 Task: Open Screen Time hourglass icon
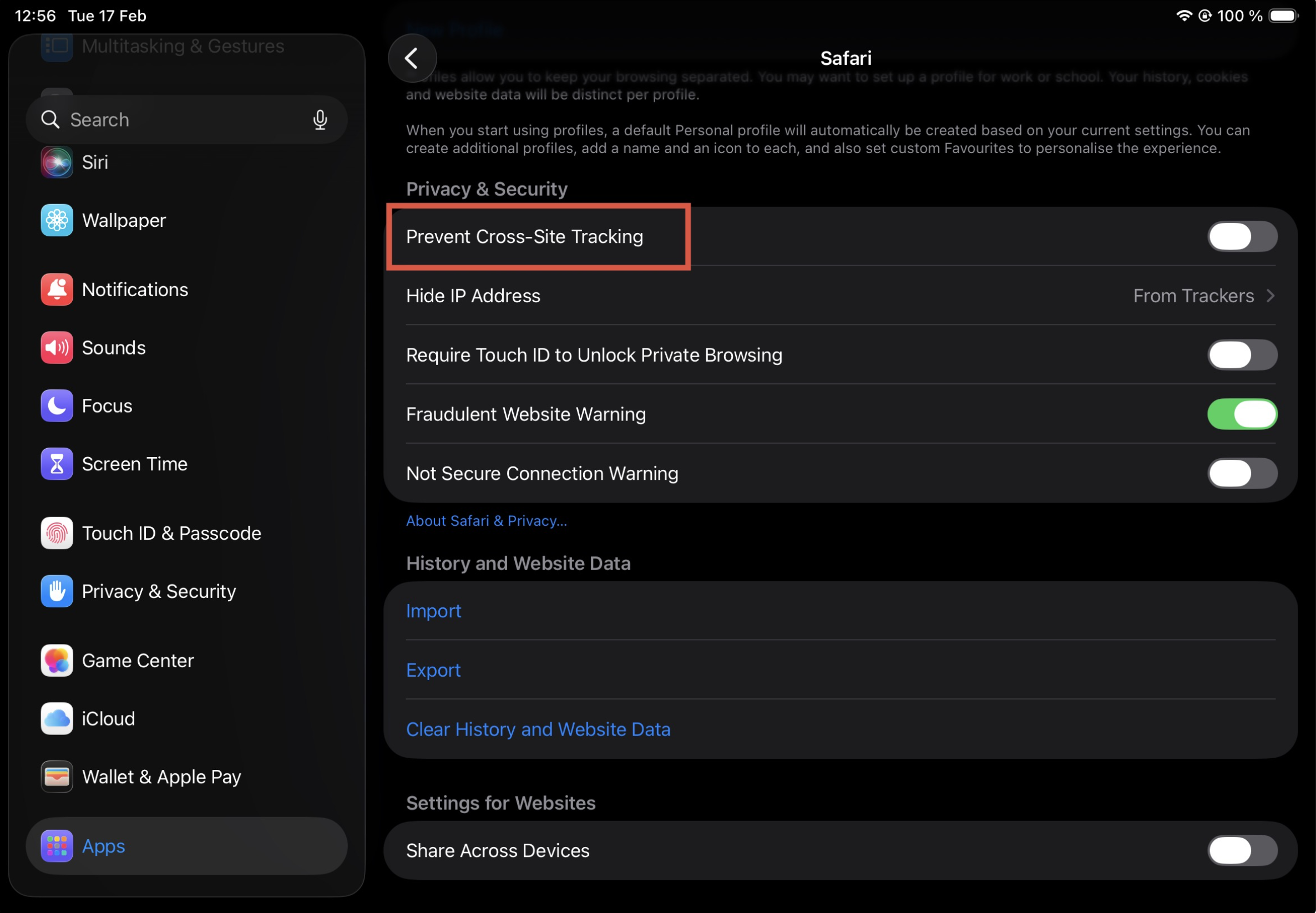pos(57,464)
